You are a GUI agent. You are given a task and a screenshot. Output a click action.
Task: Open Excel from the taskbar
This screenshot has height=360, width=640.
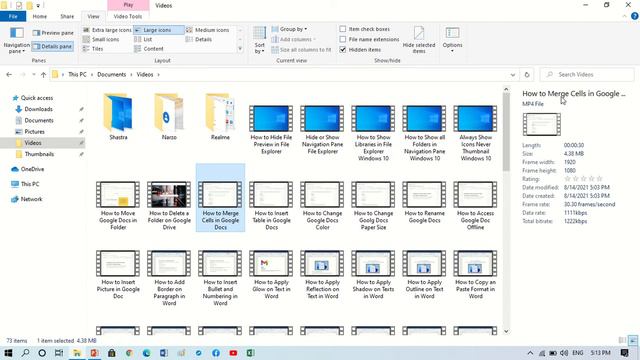[250, 353]
